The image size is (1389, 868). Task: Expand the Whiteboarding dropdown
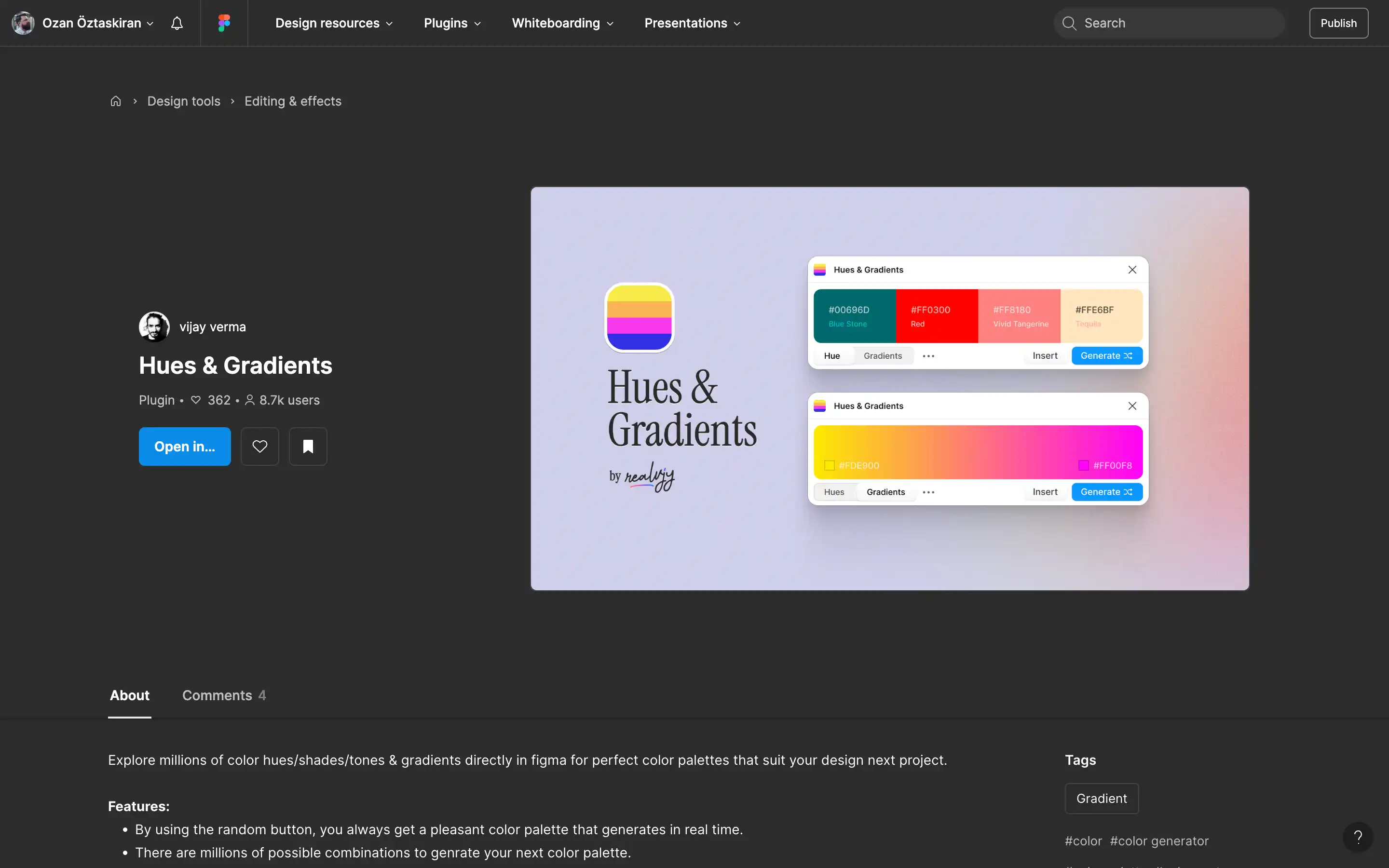[562, 23]
